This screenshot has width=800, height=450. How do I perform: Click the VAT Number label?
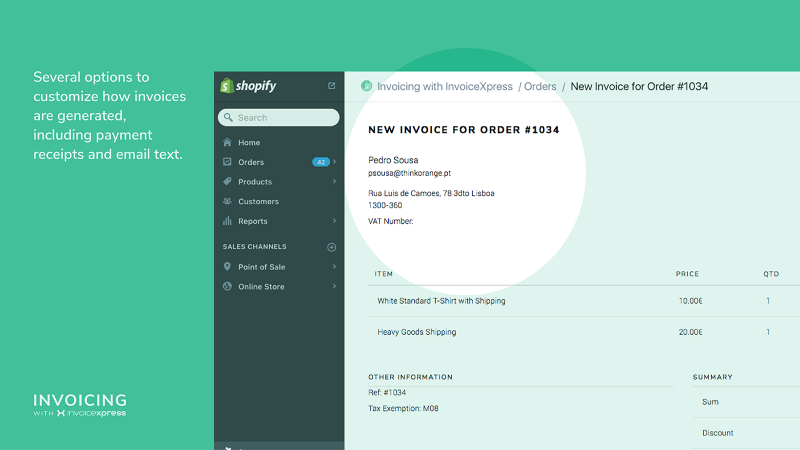pos(391,221)
